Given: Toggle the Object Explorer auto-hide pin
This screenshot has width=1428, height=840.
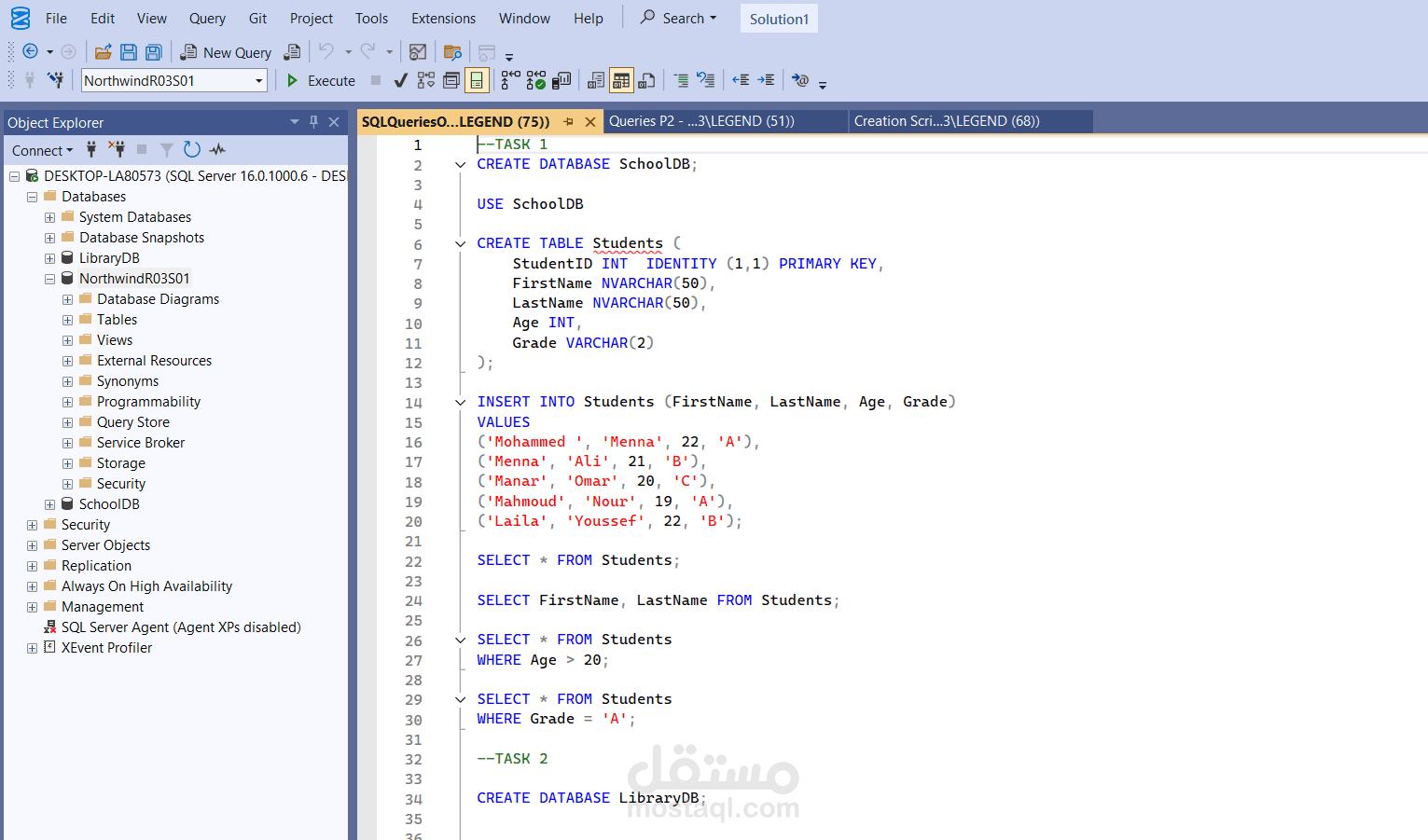Looking at the screenshot, I should tap(313, 122).
